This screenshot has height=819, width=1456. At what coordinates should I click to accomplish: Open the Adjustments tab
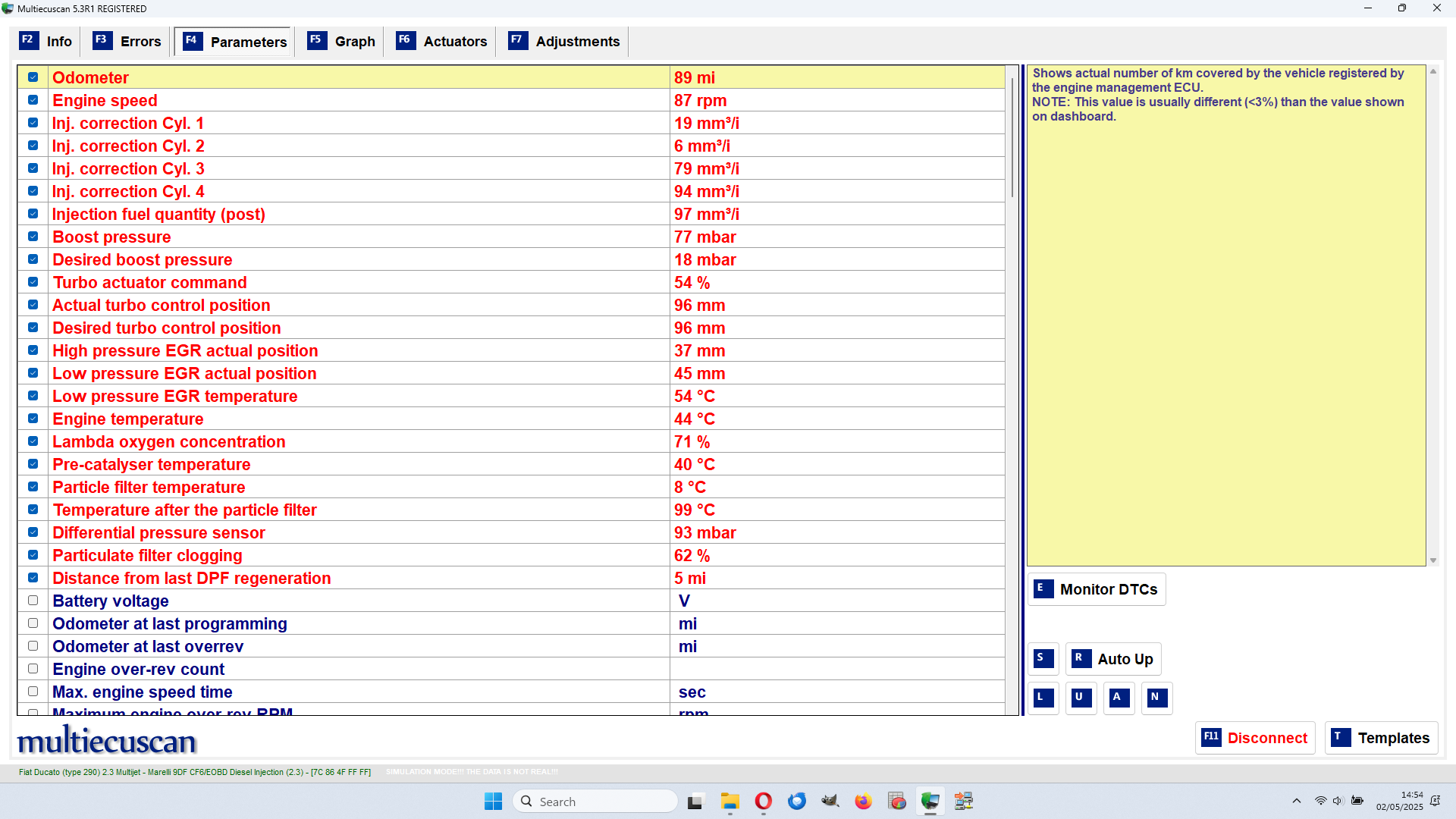point(564,41)
